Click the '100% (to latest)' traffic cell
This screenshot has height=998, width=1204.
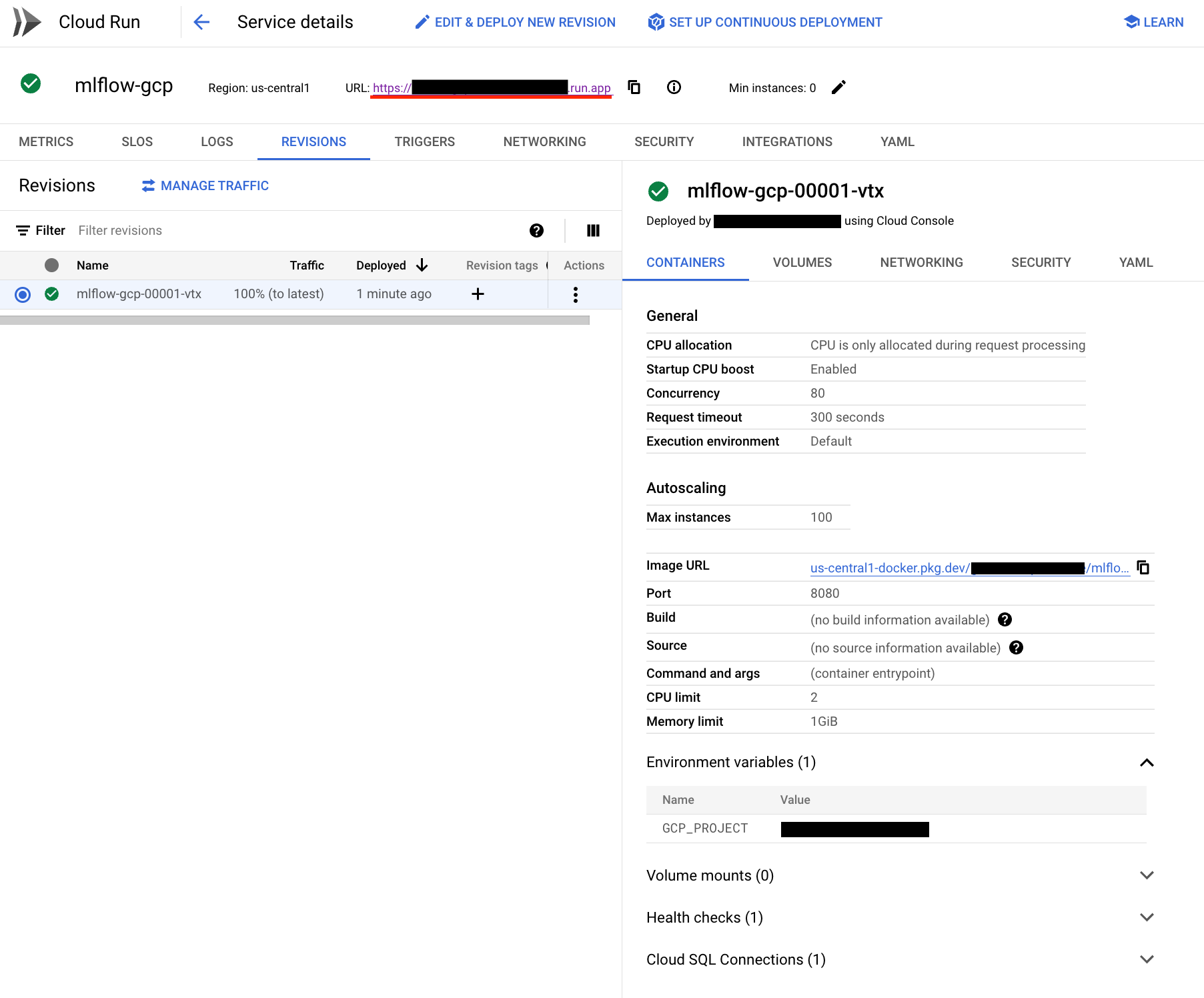tap(279, 294)
